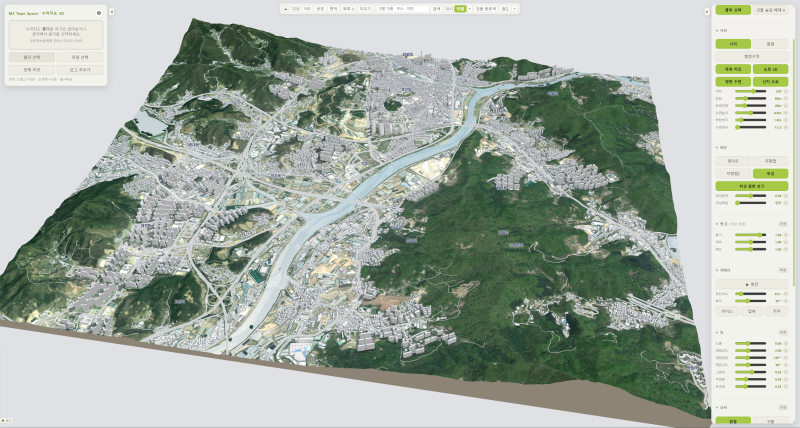Reset the 채도 slider with its round icon
Image resolution: width=800 pixels, height=428 pixels.
point(786,249)
